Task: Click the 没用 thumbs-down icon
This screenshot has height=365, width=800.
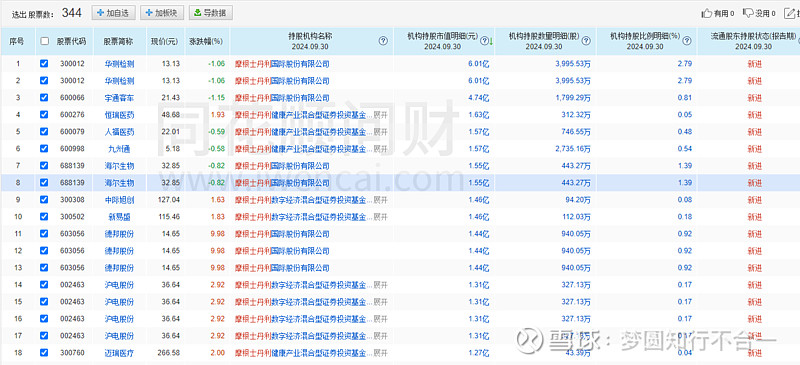Action: point(748,13)
